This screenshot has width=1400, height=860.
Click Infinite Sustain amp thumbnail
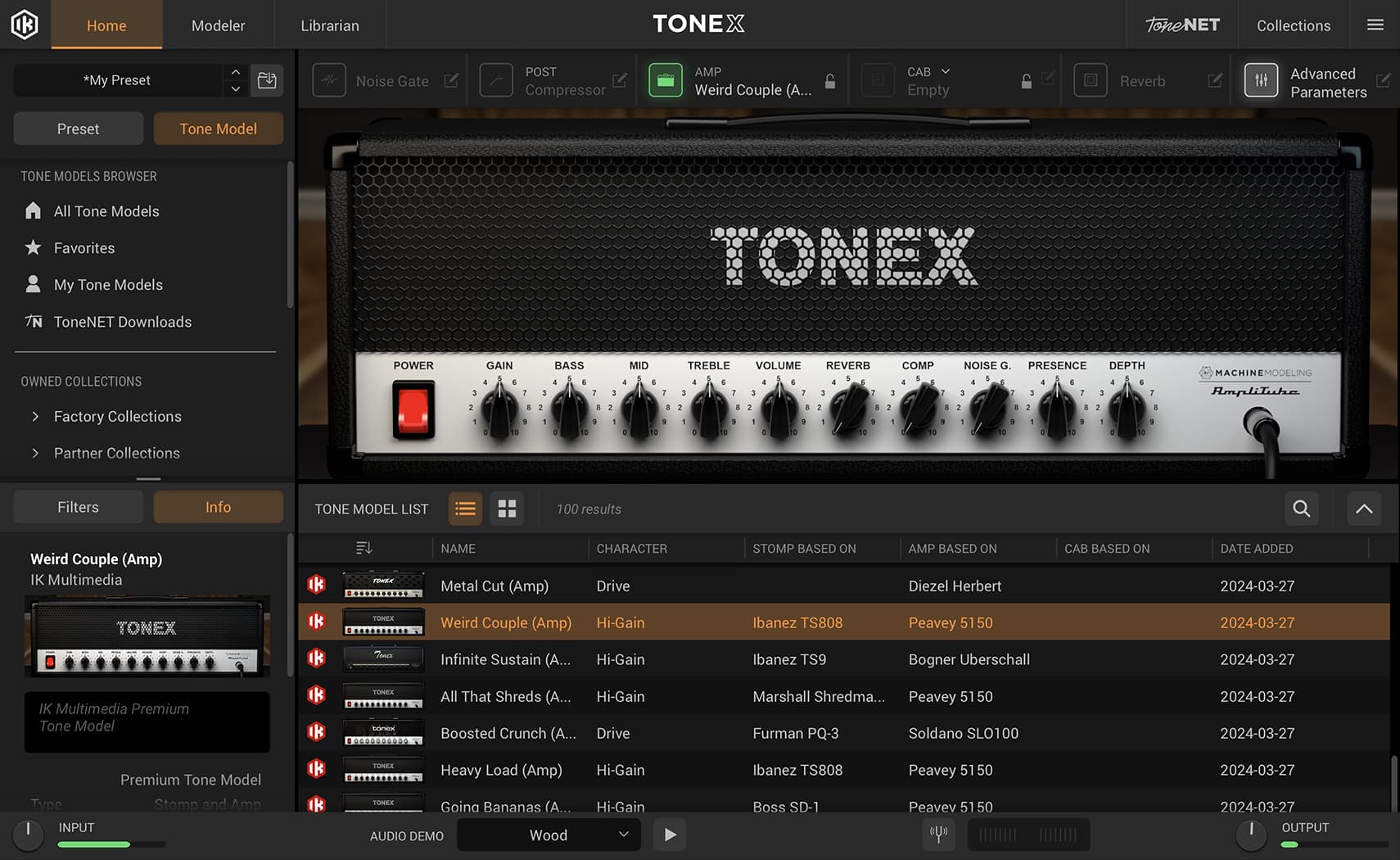pyautogui.click(x=383, y=659)
